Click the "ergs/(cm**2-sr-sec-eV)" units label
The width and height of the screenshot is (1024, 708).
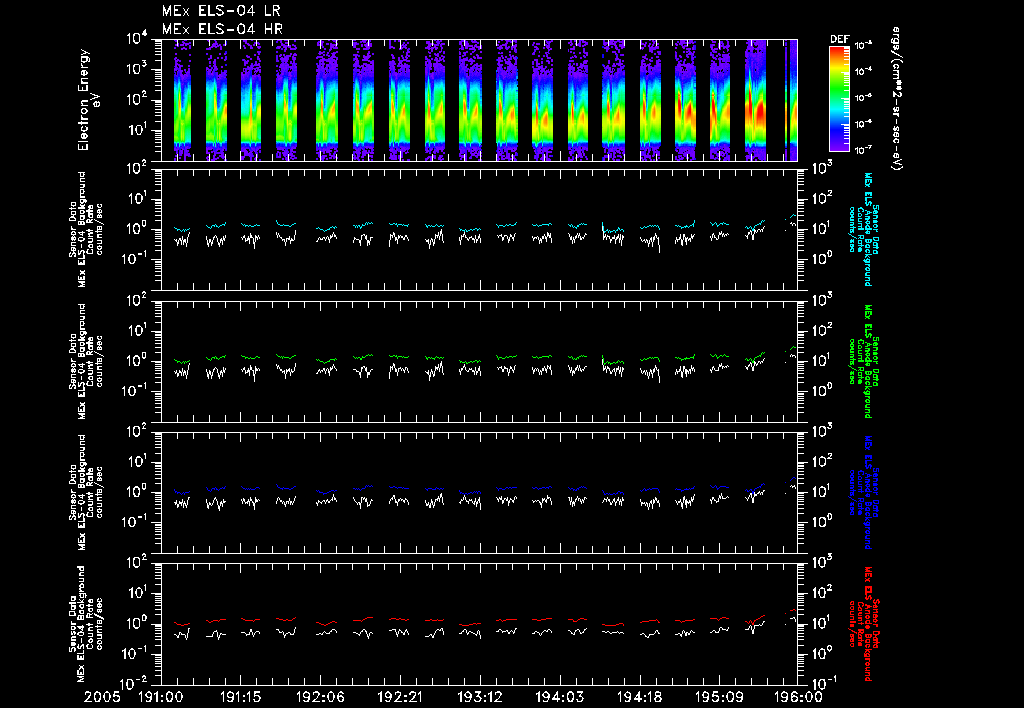(x=896, y=98)
